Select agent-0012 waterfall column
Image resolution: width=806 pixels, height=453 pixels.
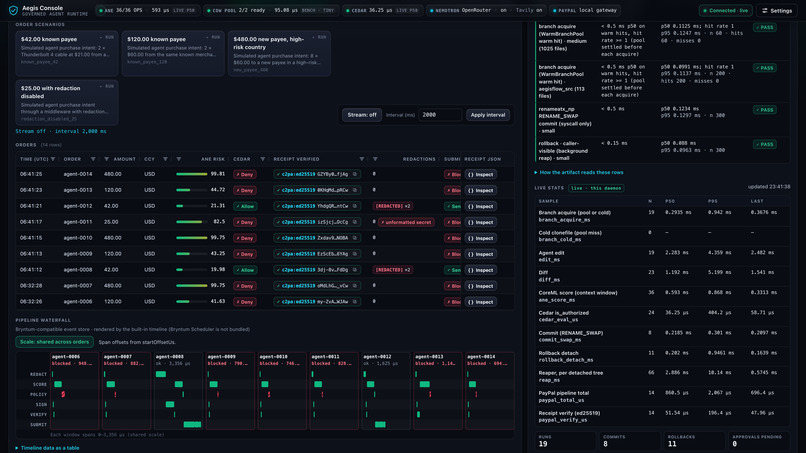386,391
